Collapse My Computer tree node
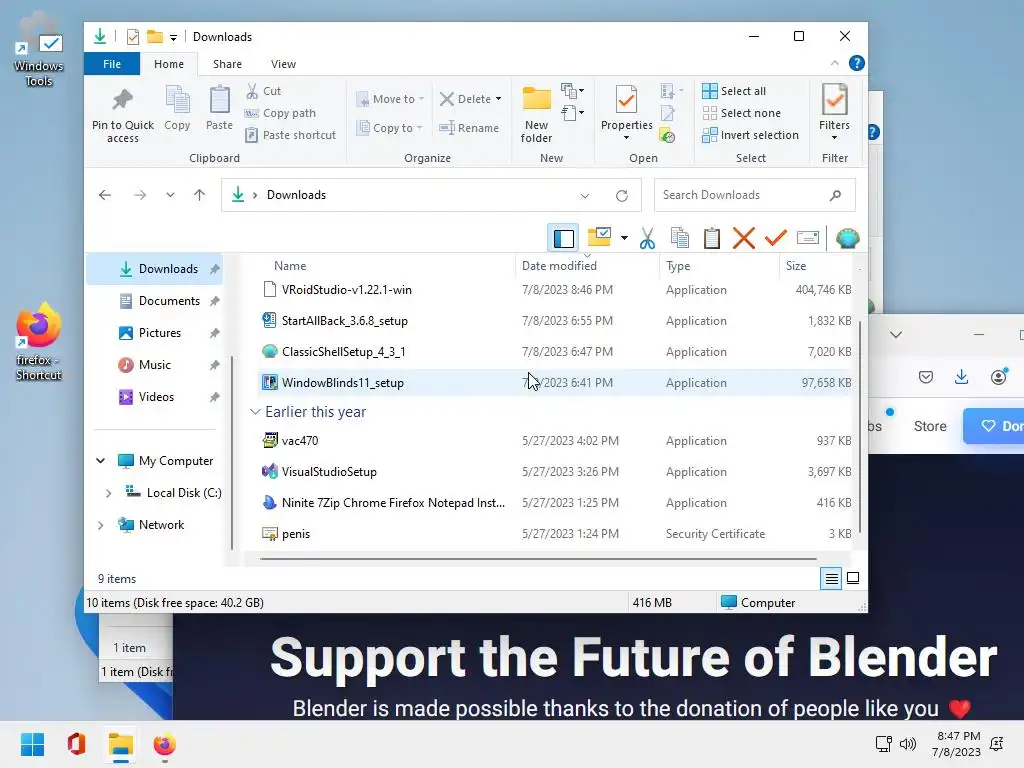Image resolution: width=1024 pixels, height=768 pixels. pyautogui.click(x=101, y=460)
